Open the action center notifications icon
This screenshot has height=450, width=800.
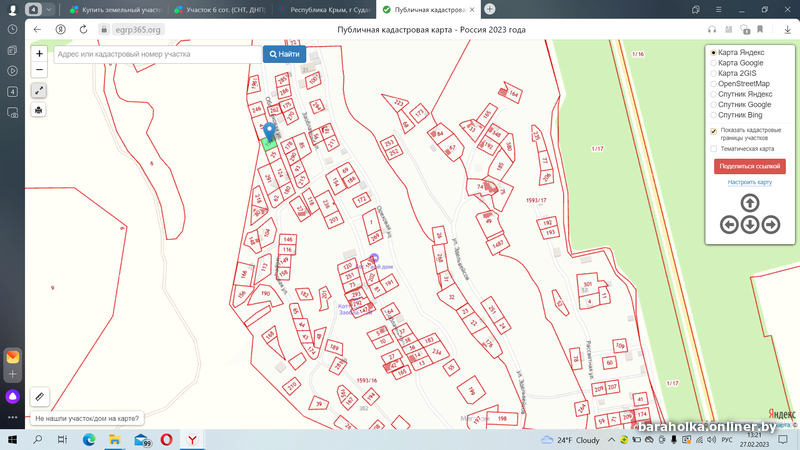(783, 440)
